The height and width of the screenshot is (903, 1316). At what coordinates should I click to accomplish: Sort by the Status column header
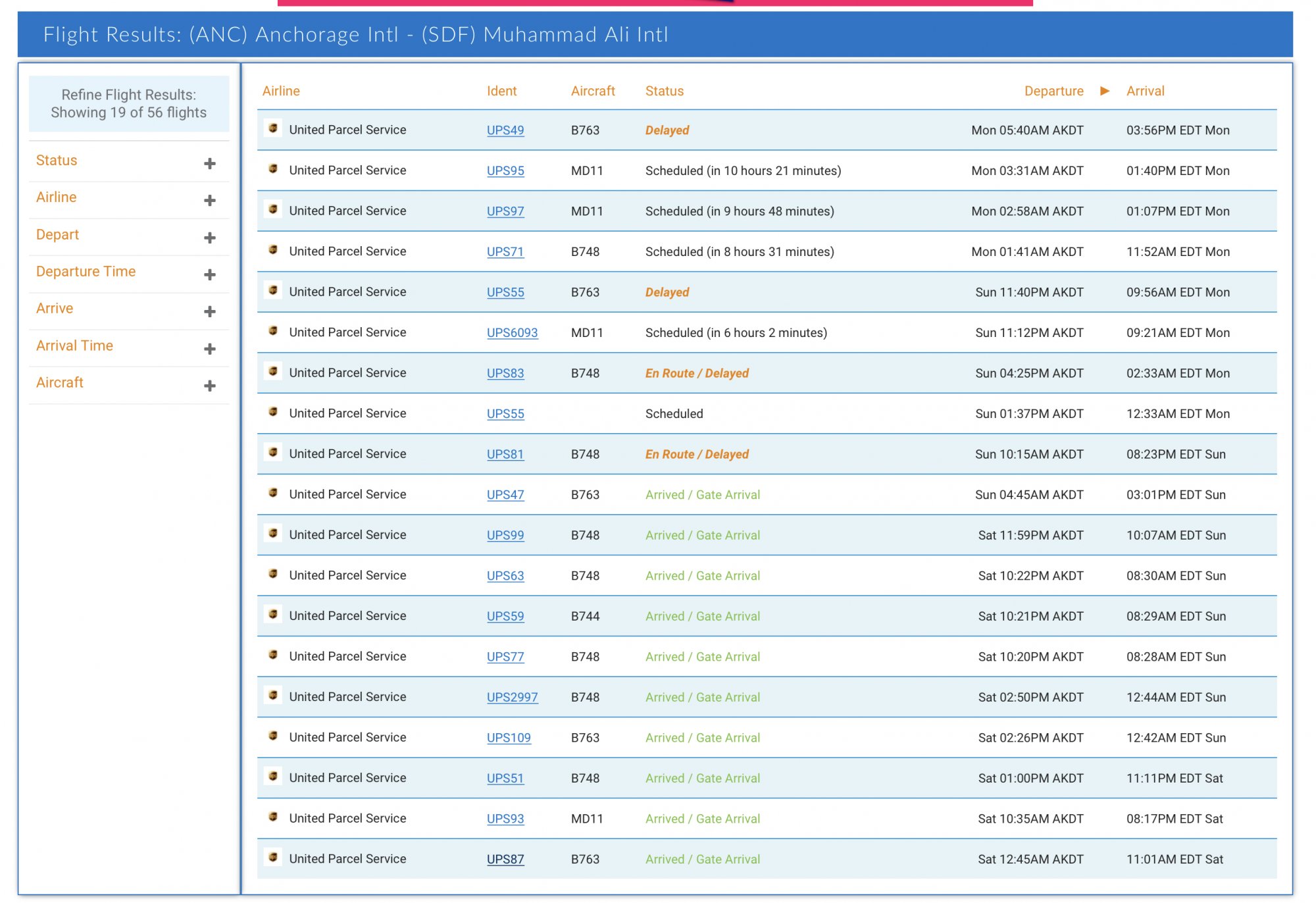pyautogui.click(x=665, y=91)
